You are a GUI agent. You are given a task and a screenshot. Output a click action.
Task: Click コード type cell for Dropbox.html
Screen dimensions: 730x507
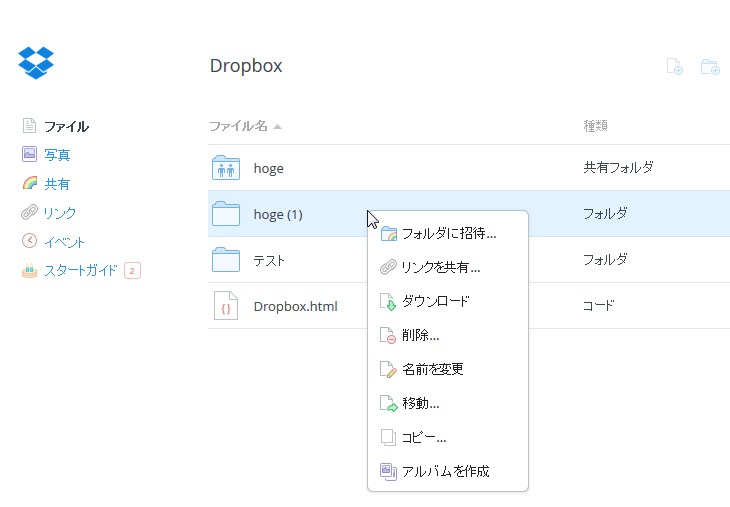[599, 305]
